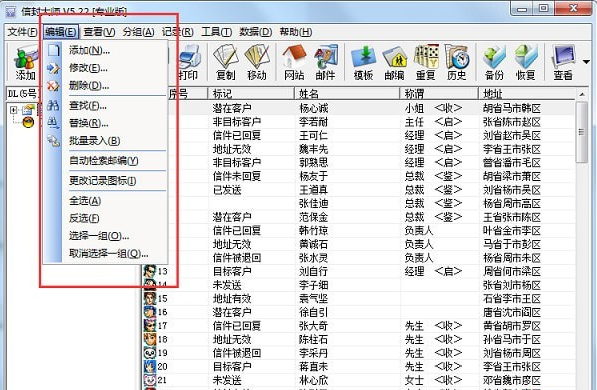The height and width of the screenshot is (390, 597).
Task: Click the 添加 toolbar icon
Action: point(25,62)
